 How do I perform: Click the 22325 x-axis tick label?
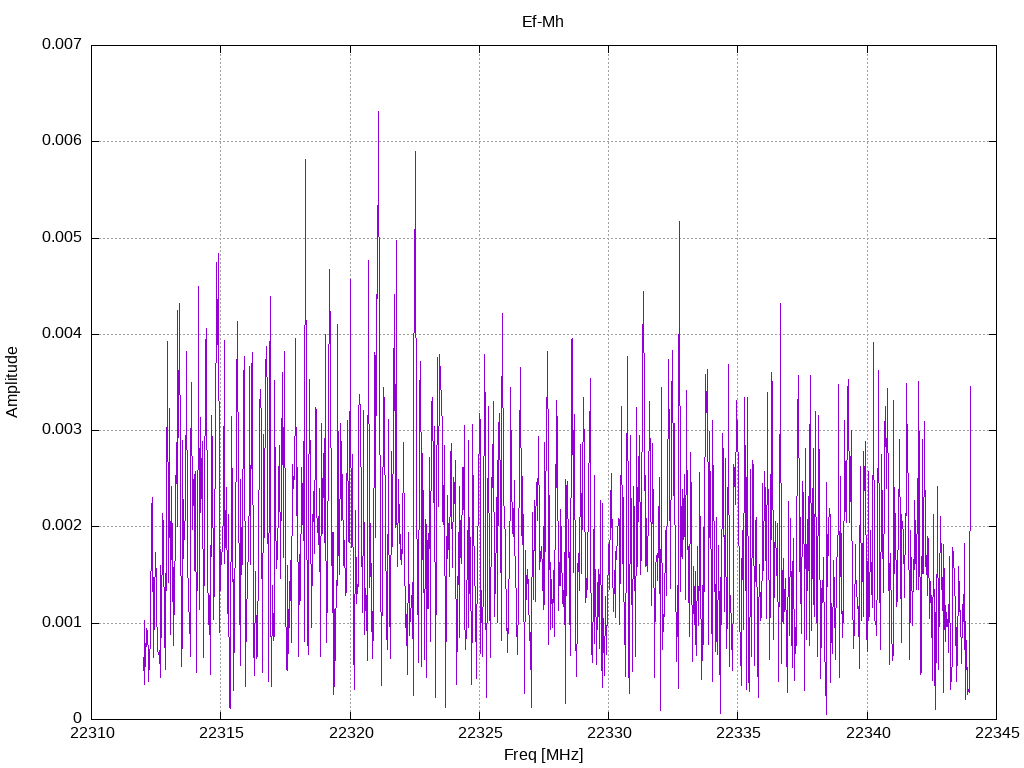pos(480,733)
